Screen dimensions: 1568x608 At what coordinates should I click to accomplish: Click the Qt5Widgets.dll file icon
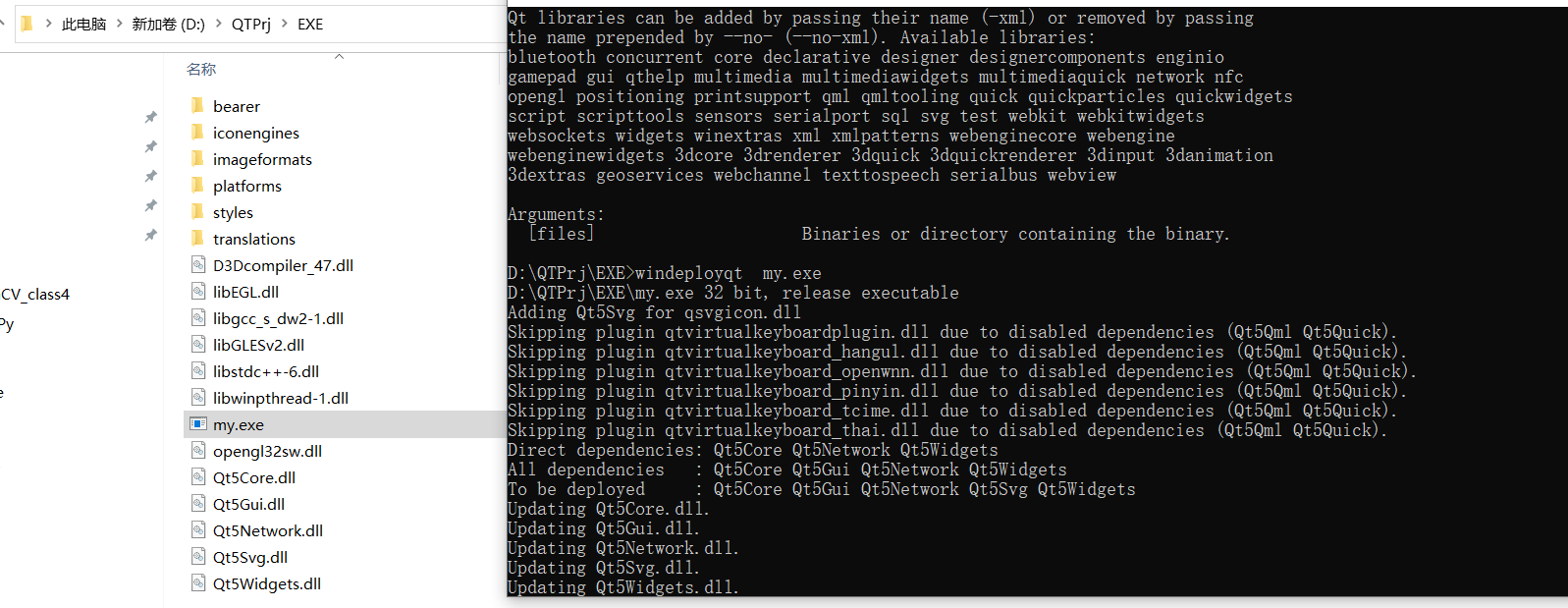[198, 583]
